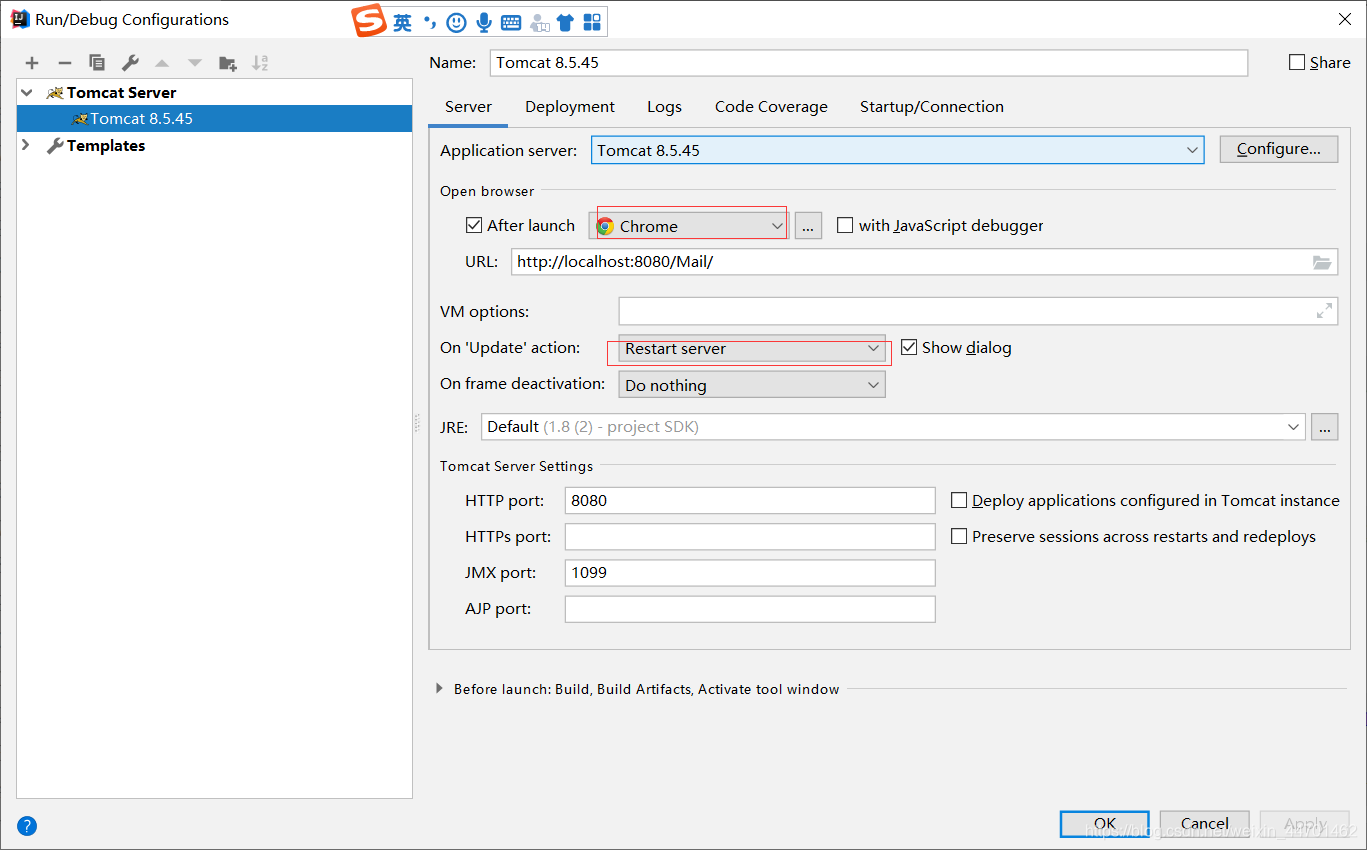The height and width of the screenshot is (850, 1367).
Task: Enable Preserve sessions across restarts and redeploys
Action: click(959, 536)
